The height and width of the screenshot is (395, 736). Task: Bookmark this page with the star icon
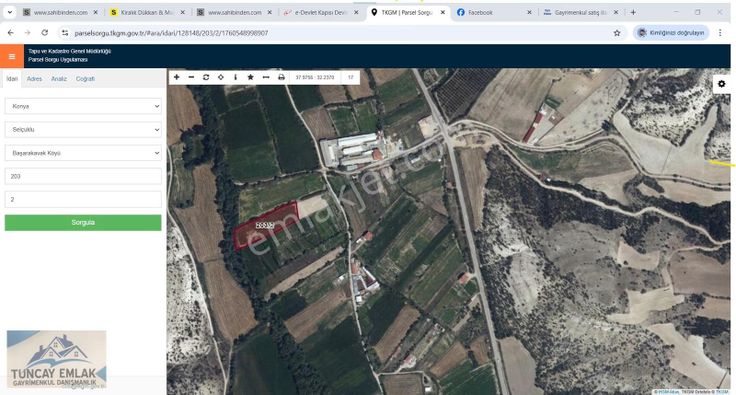pos(617,33)
